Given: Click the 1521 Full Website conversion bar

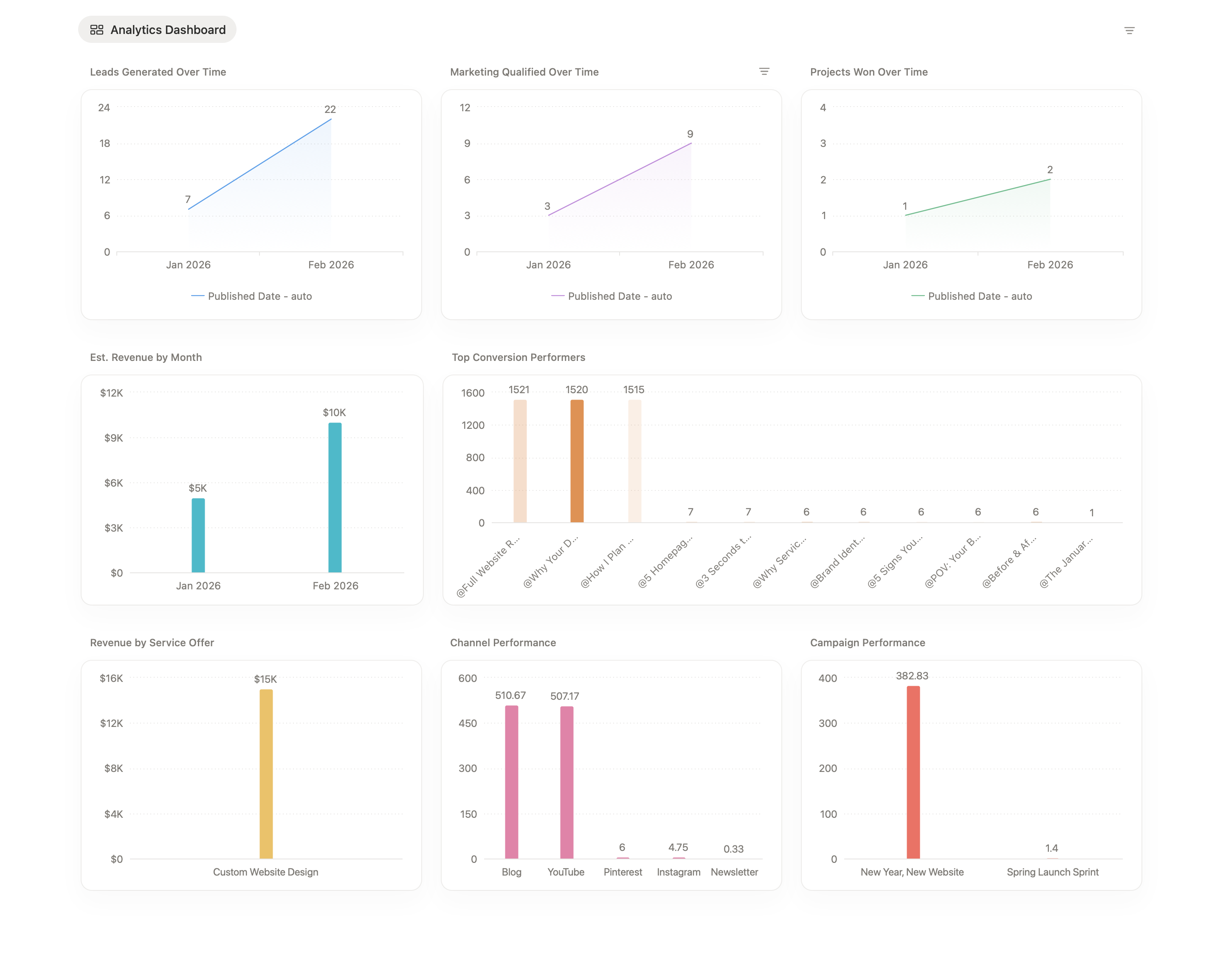Looking at the screenshot, I should tap(520, 461).
